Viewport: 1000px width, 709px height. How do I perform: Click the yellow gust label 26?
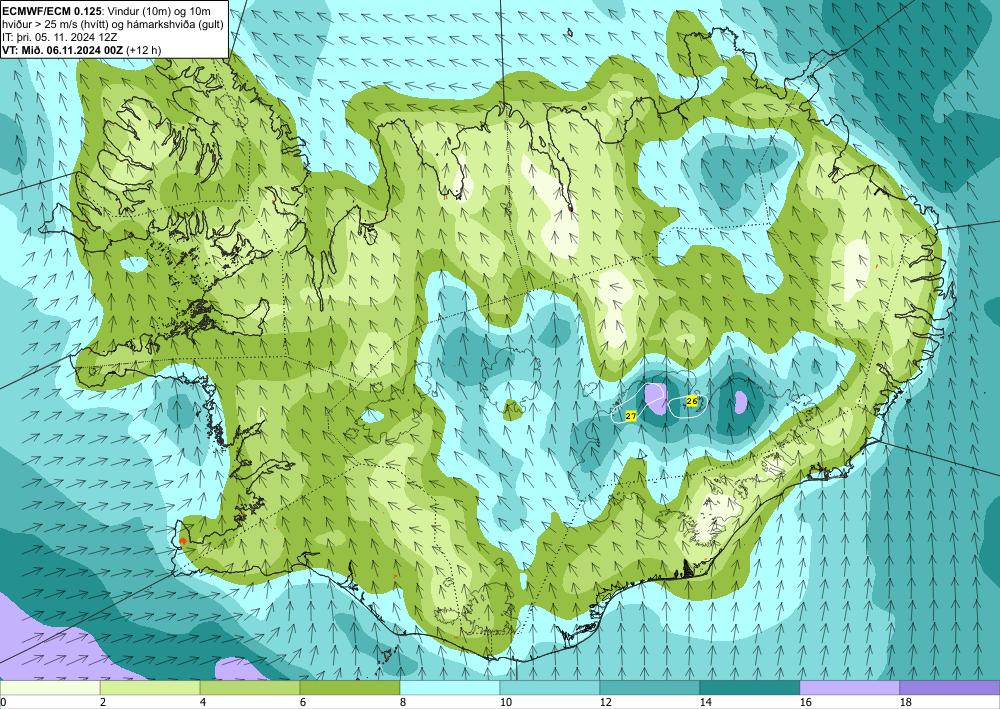(x=692, y=400)
